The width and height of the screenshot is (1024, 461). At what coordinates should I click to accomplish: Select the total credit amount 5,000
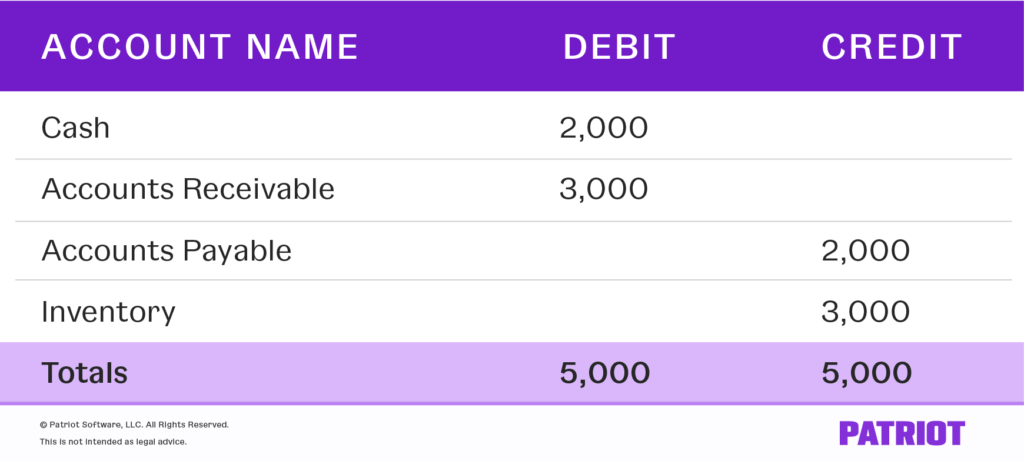(866, 373)
